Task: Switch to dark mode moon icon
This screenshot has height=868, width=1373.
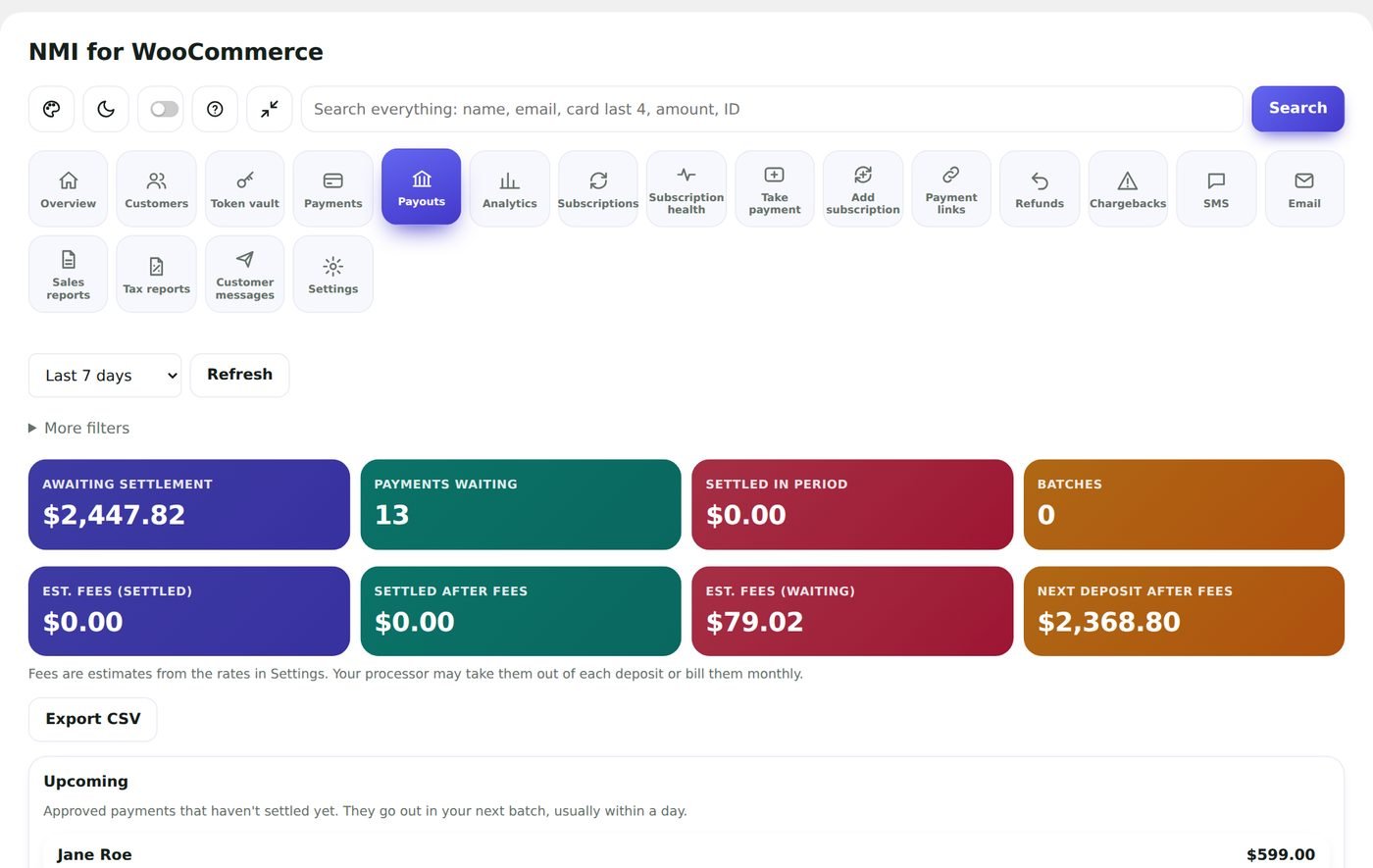Action: click(x=106, y=109)
